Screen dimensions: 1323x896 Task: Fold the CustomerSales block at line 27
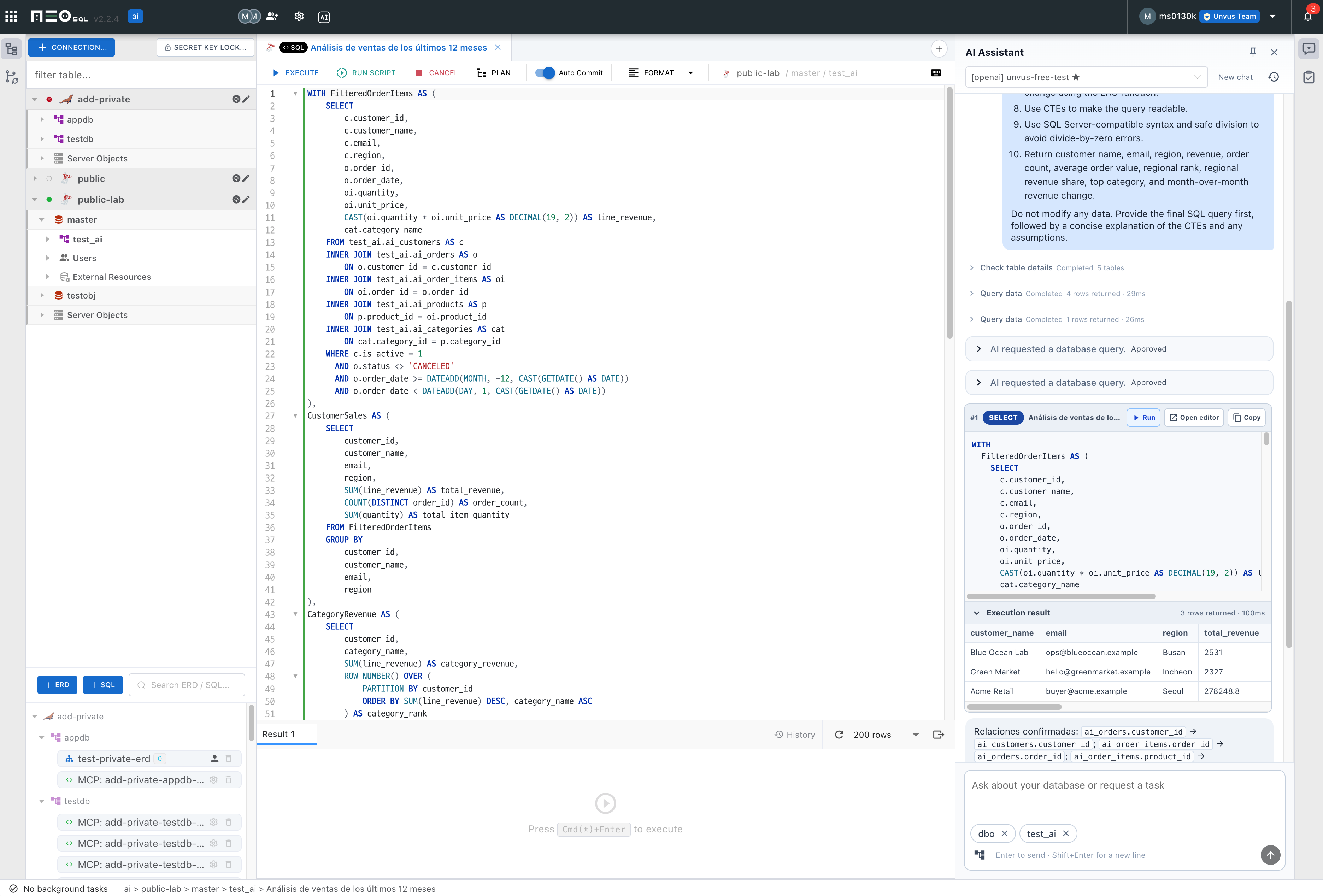(x=295, y=415)
